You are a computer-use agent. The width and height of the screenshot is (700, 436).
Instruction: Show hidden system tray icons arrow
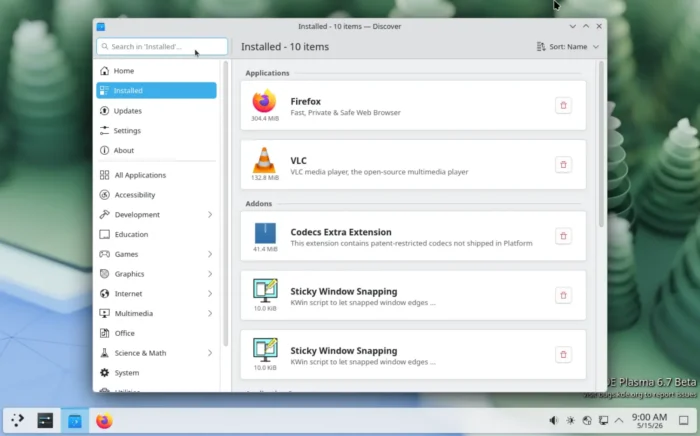pos(619,420)
